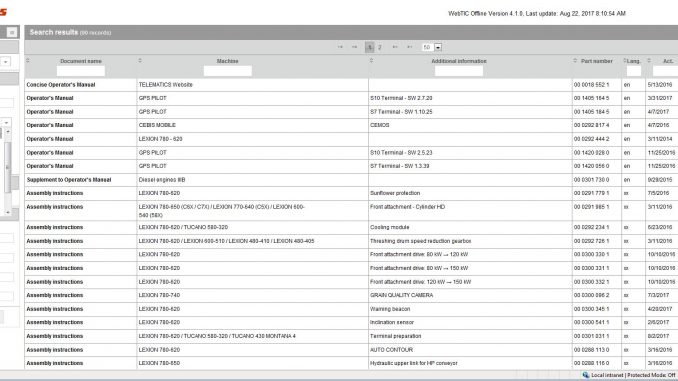Image resolution: width=678 pixels, height=381 pixels.
Task: Open Operator's Manual for S10 Terminal SW 2.7.20
Action: [x=50, y=98]
